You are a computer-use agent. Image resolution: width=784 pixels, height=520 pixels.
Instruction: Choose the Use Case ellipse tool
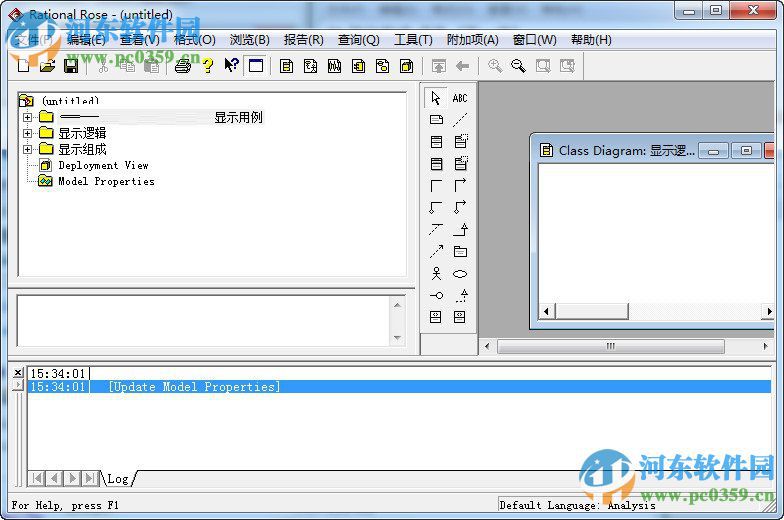[x=460, y=274]
